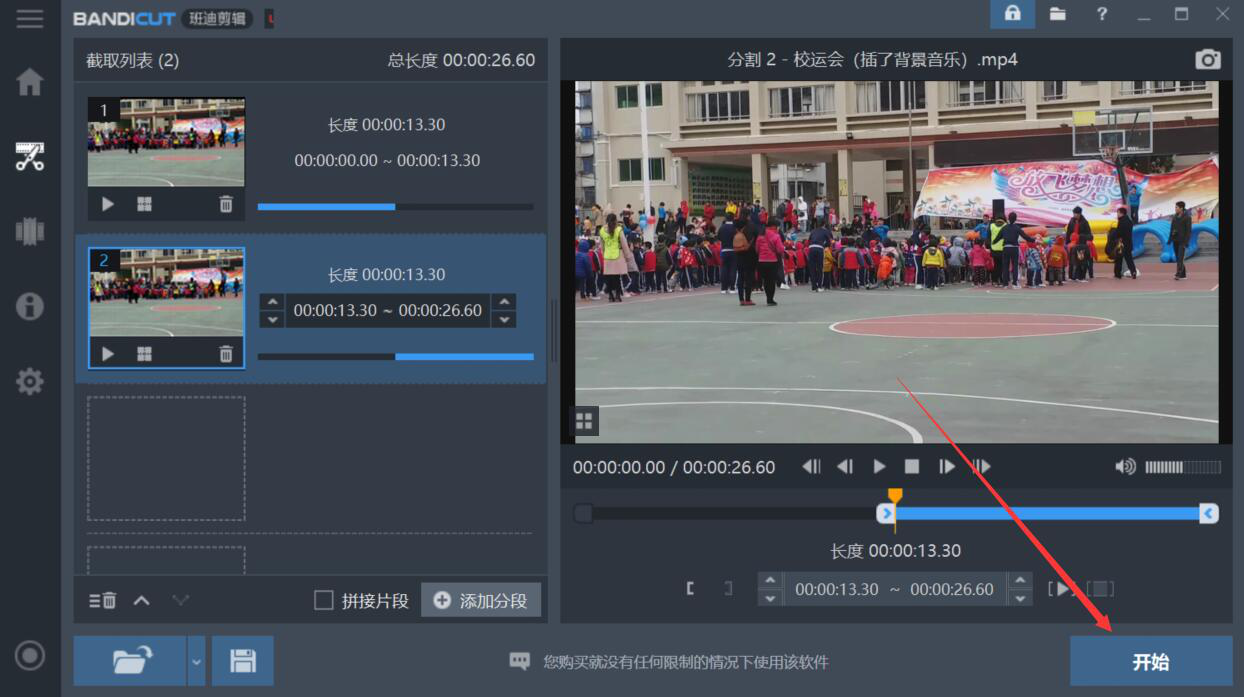This screenshot has height=697, width=1244.
Task: Click the segment end handle on the timeline
Action: 1209,514
